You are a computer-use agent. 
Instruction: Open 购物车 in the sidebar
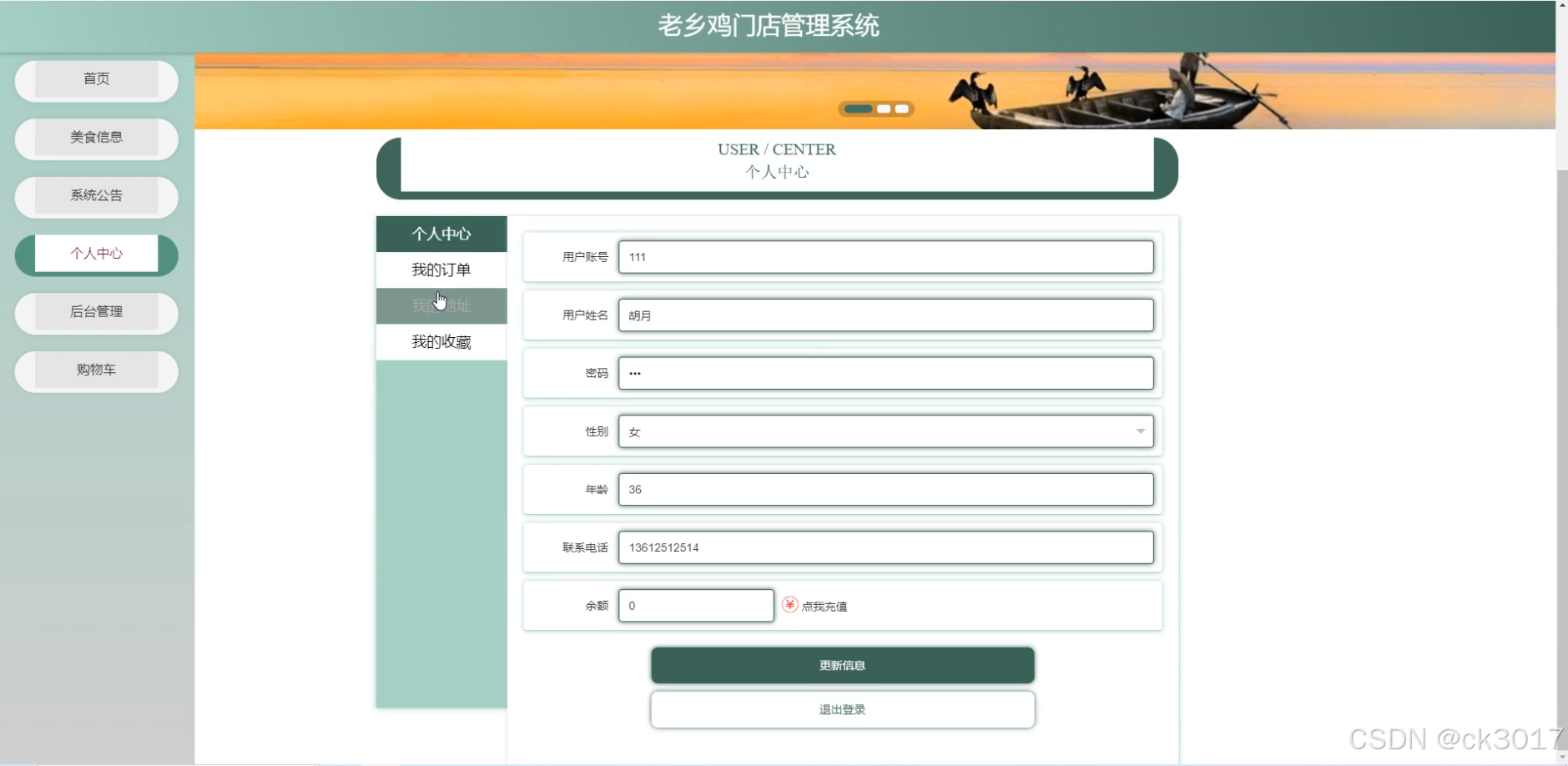tap(96, 370)
